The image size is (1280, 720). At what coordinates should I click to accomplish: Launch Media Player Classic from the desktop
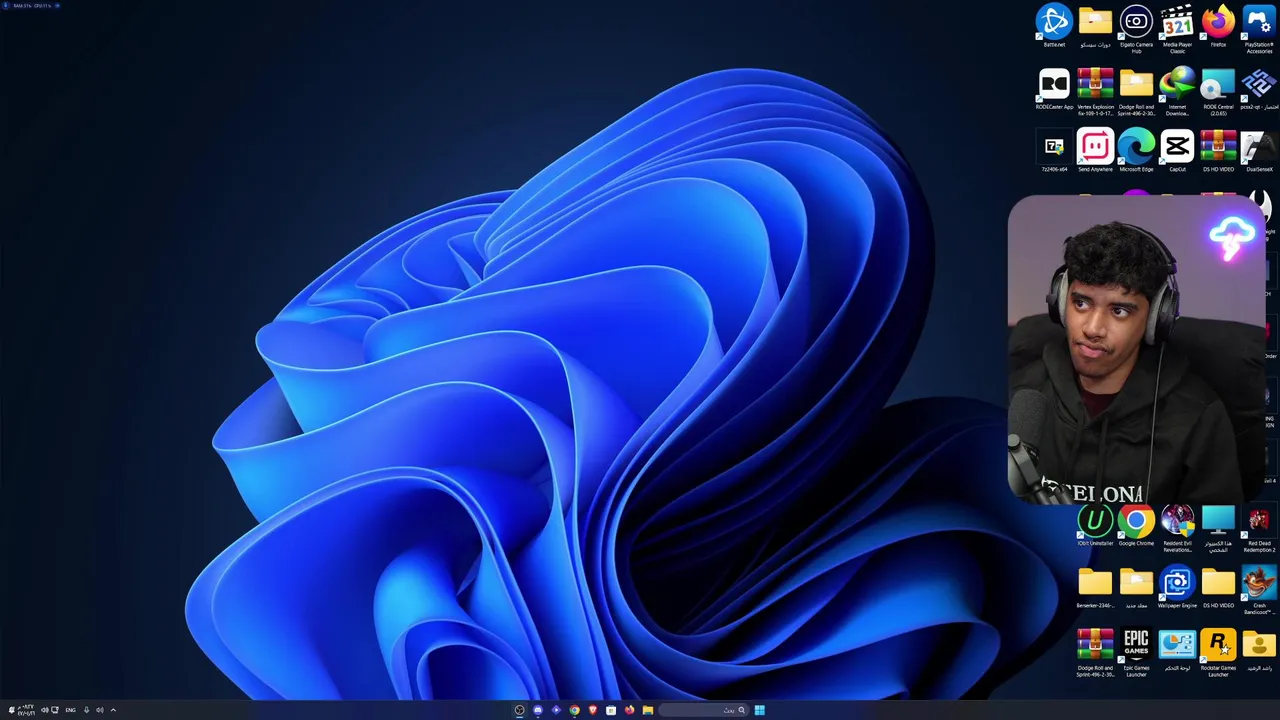[x=1177, y=27]
